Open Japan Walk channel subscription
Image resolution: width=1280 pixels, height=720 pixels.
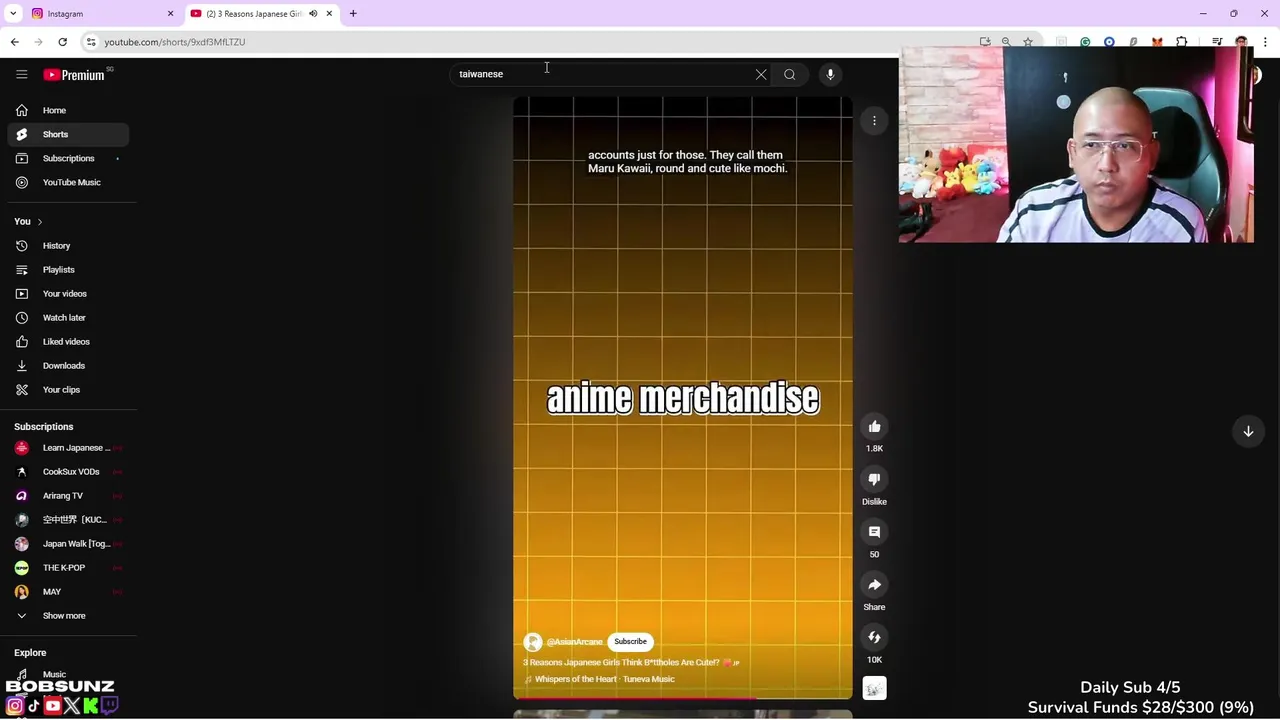pos(68,543)
